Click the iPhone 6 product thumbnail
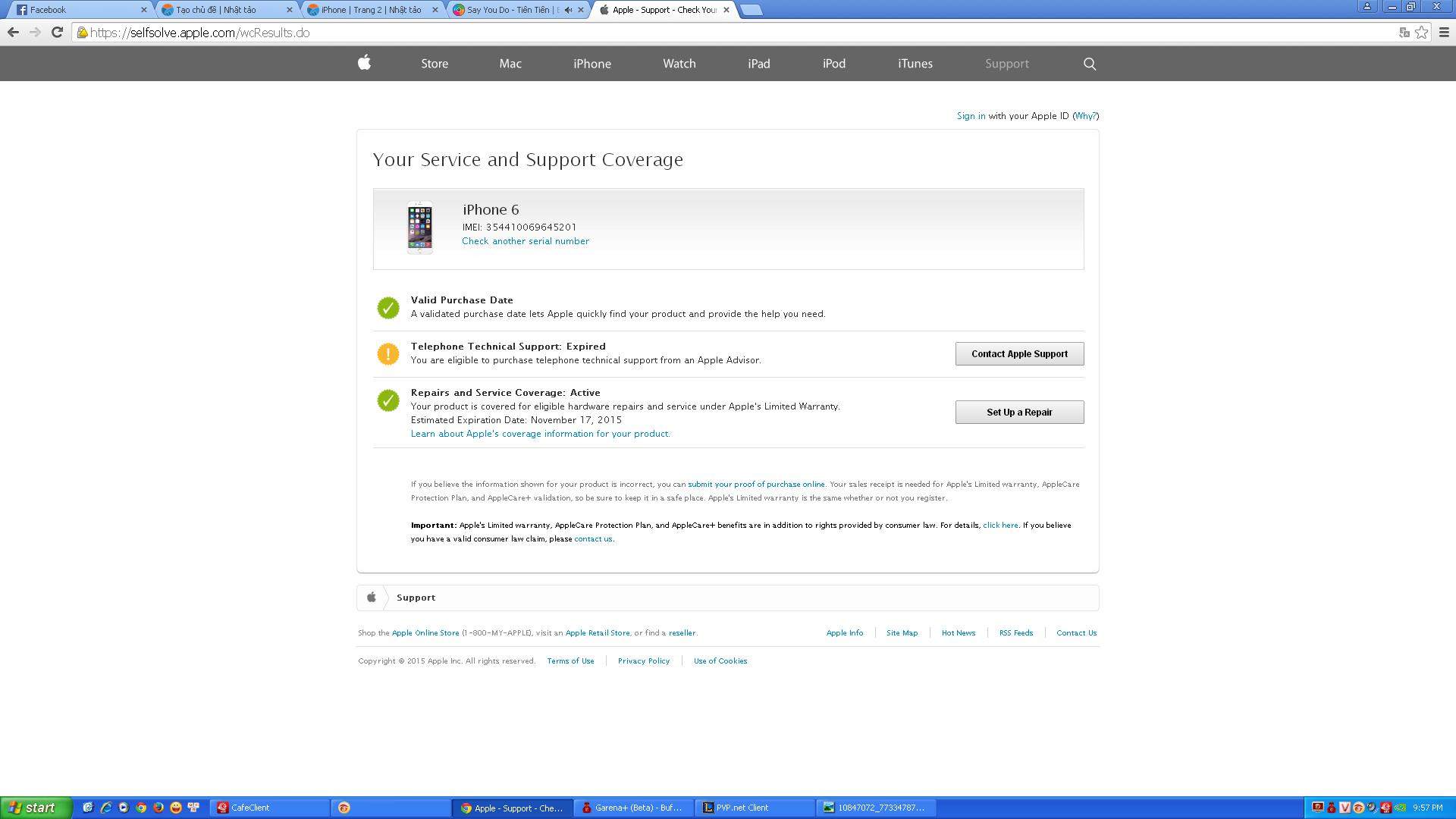 click(x=419, y=227)
